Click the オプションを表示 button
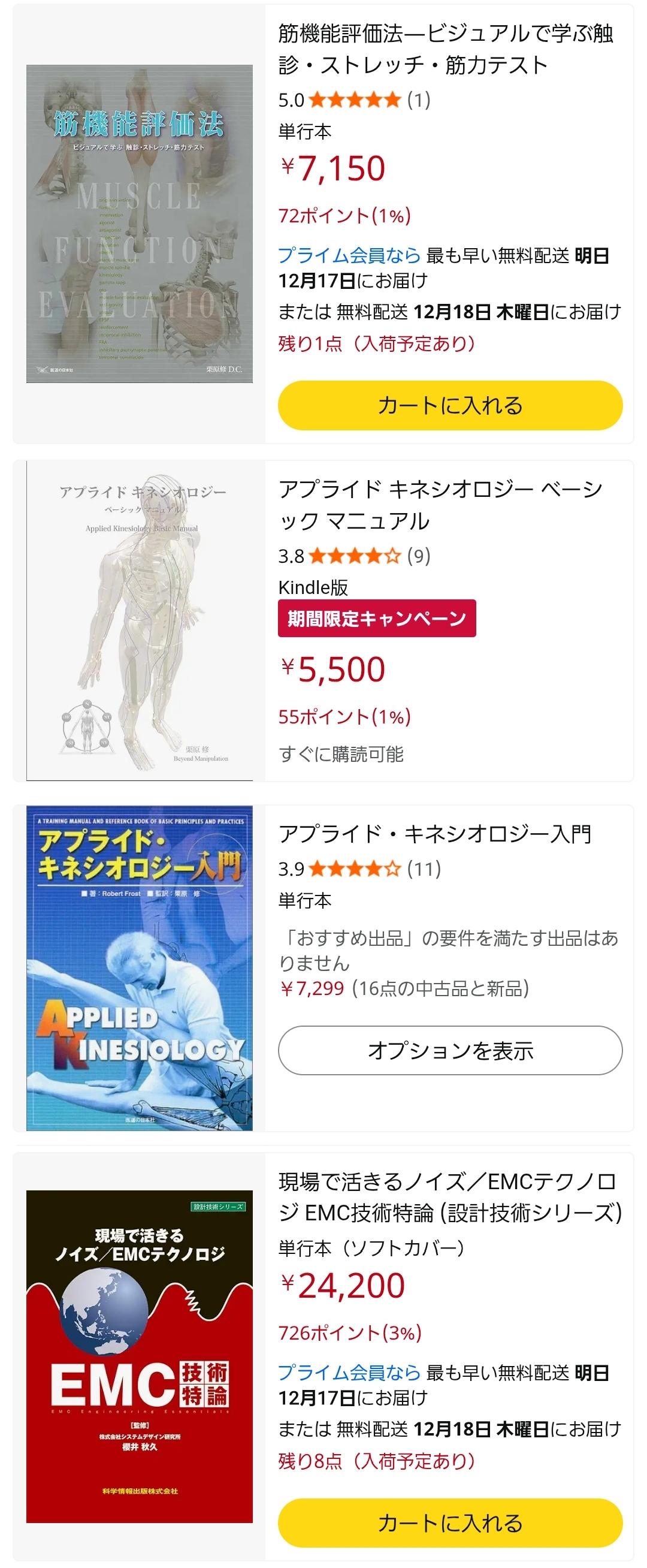This screenshot has height=1568, width=647. tap(451, 1051)
